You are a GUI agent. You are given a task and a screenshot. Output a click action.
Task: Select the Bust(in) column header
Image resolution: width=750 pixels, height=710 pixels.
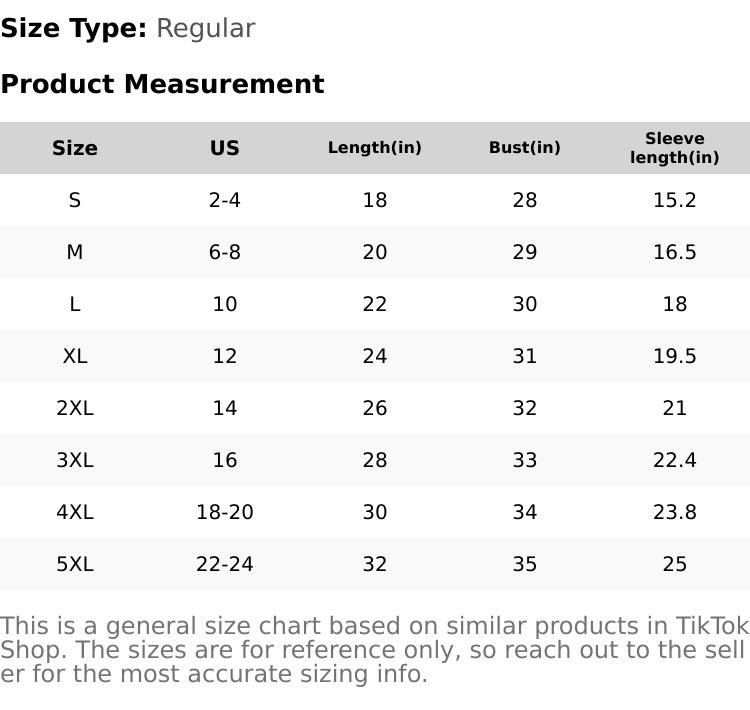pyautogui.click(x=525, y=148)
